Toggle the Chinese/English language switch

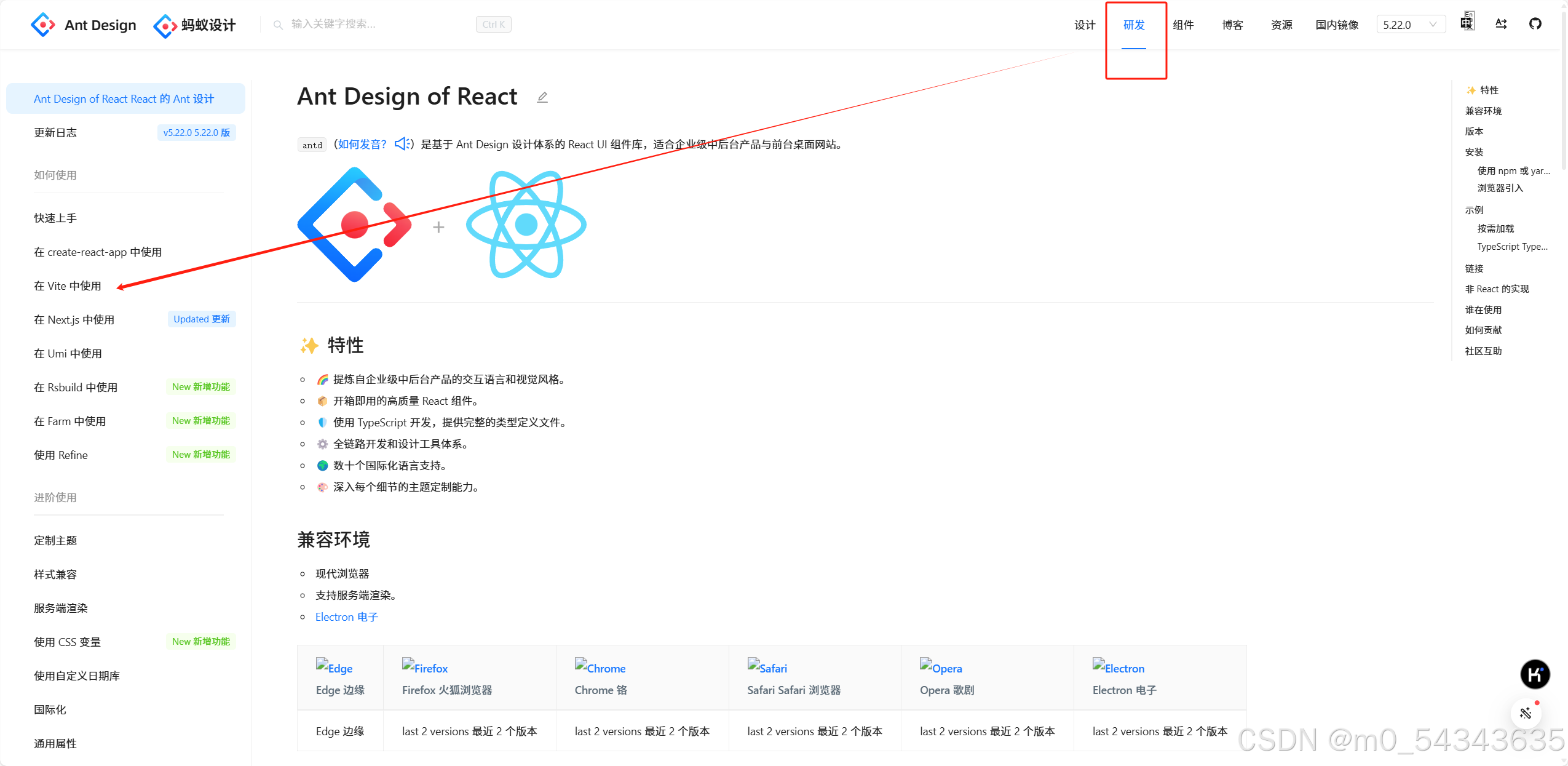click(1467, 23)
